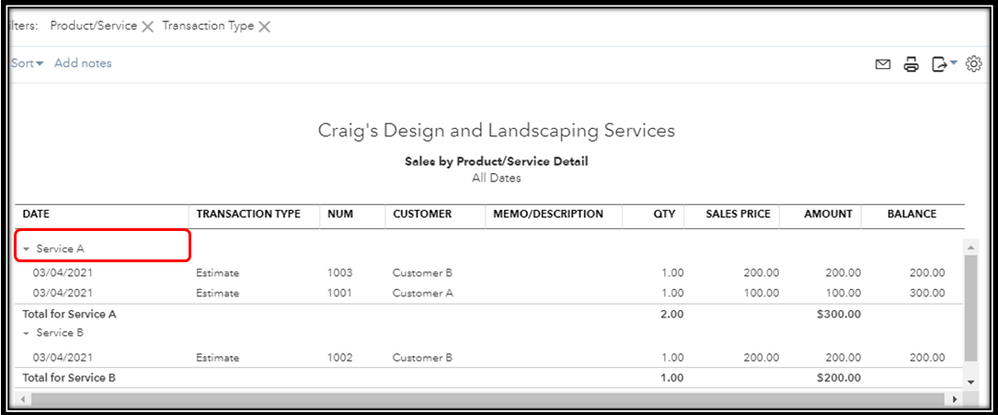
Task: Open the Sort dropdown
Action: [27, 63]
